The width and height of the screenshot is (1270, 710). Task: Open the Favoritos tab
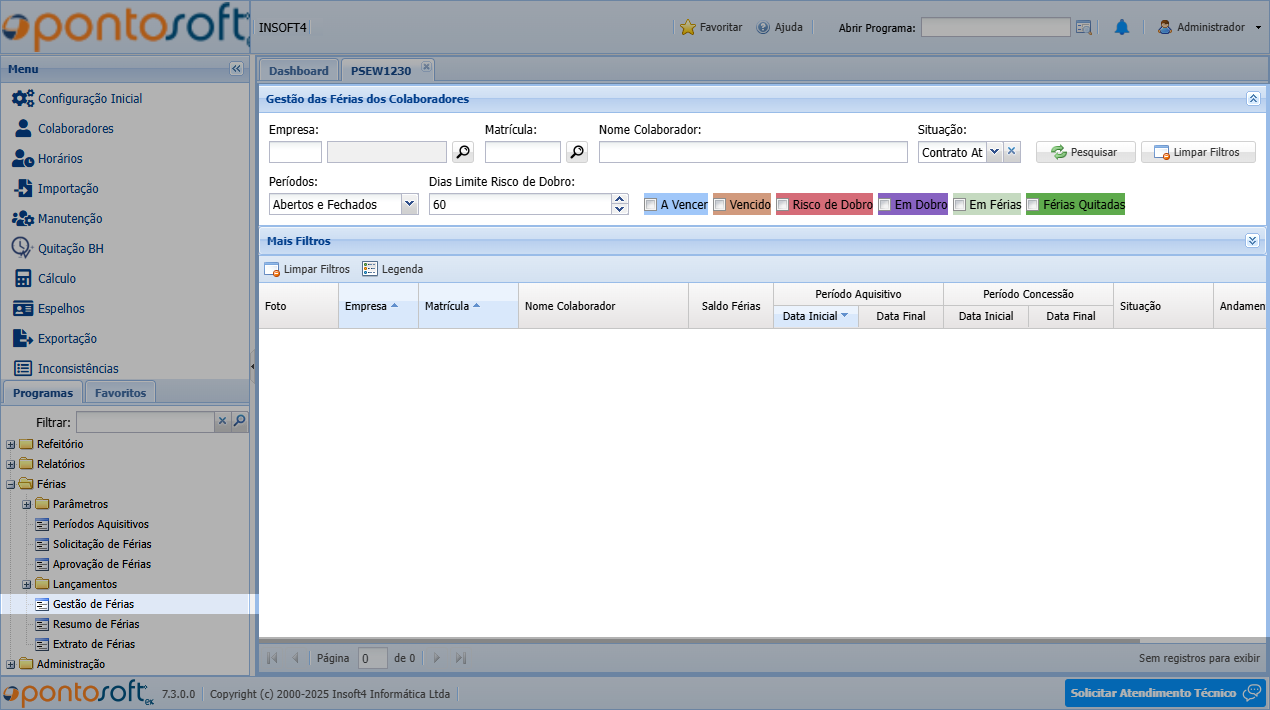click(x=120, y=393)
